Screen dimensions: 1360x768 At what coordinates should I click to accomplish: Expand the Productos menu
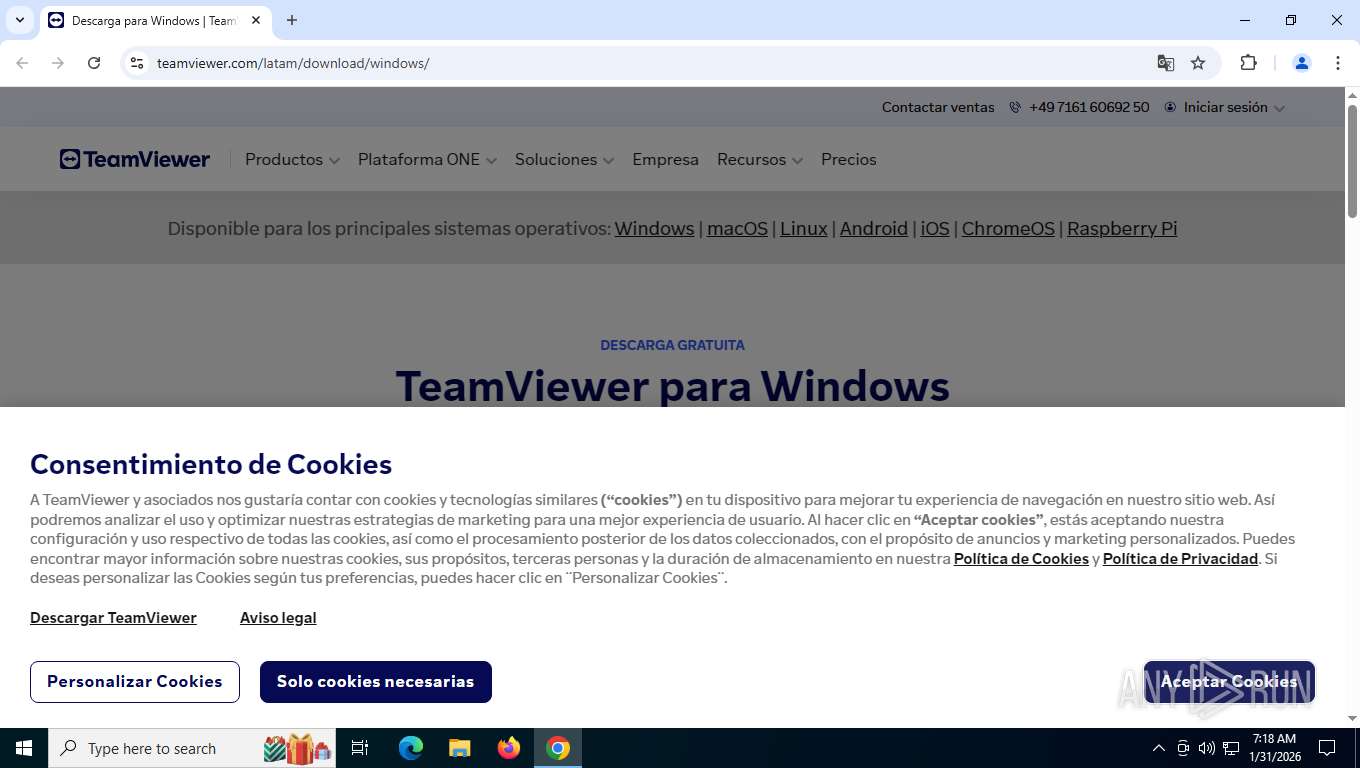point(292,159)
